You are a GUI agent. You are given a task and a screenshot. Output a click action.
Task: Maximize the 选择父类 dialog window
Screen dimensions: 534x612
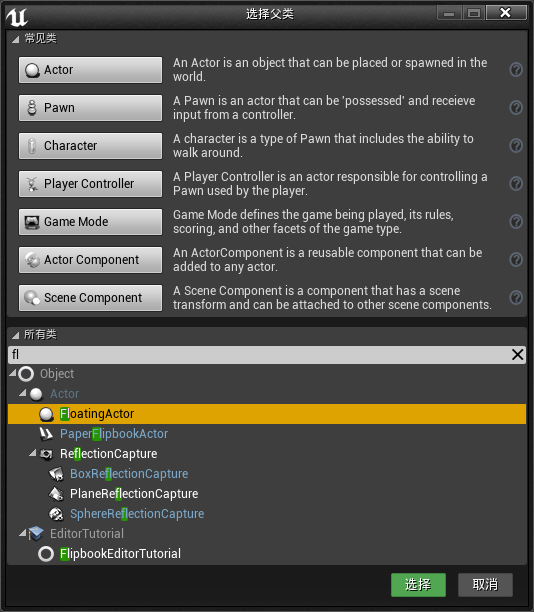point(473,13)
